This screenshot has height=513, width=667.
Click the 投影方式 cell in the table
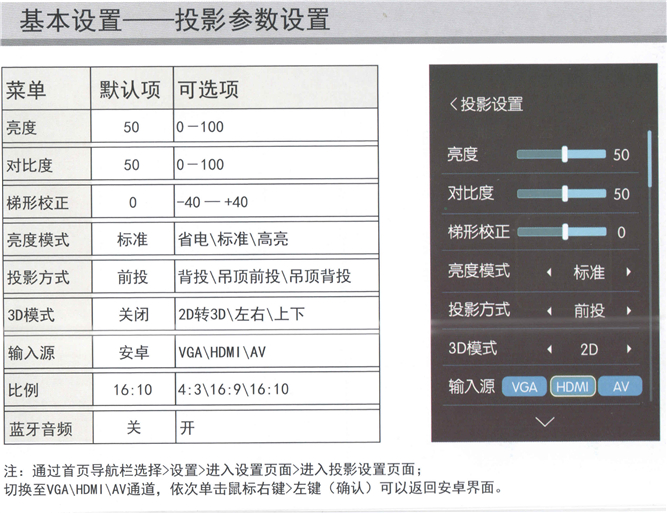point(48,277)
